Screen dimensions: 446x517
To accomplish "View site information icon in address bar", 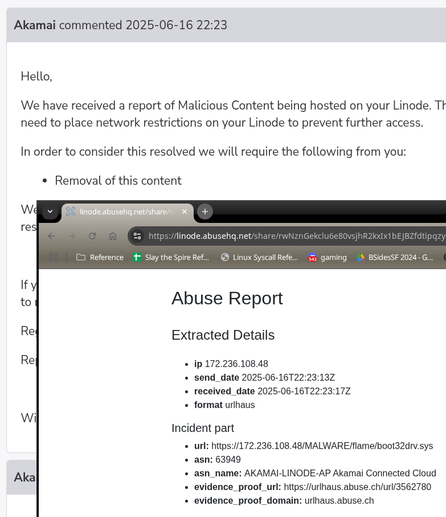I will (x=137, y=236).
